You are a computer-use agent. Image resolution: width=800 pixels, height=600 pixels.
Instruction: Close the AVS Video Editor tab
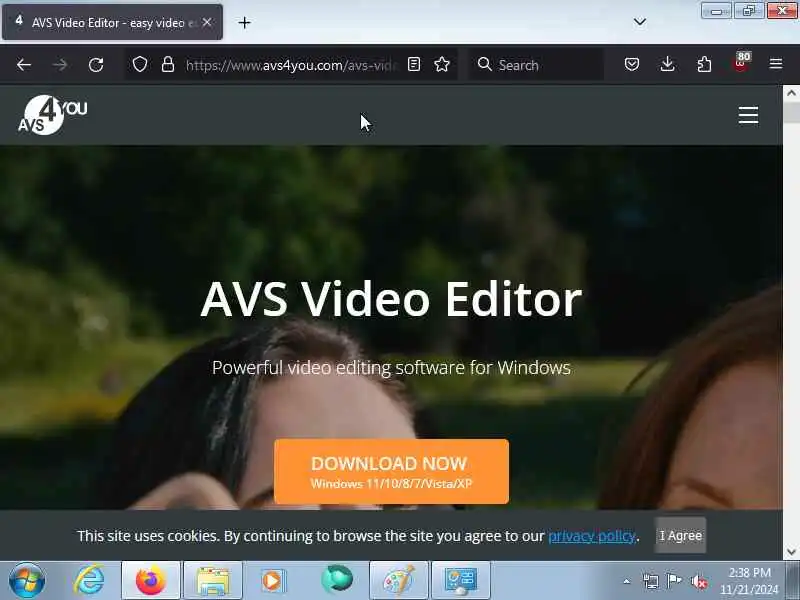click(x=207, y=22)
